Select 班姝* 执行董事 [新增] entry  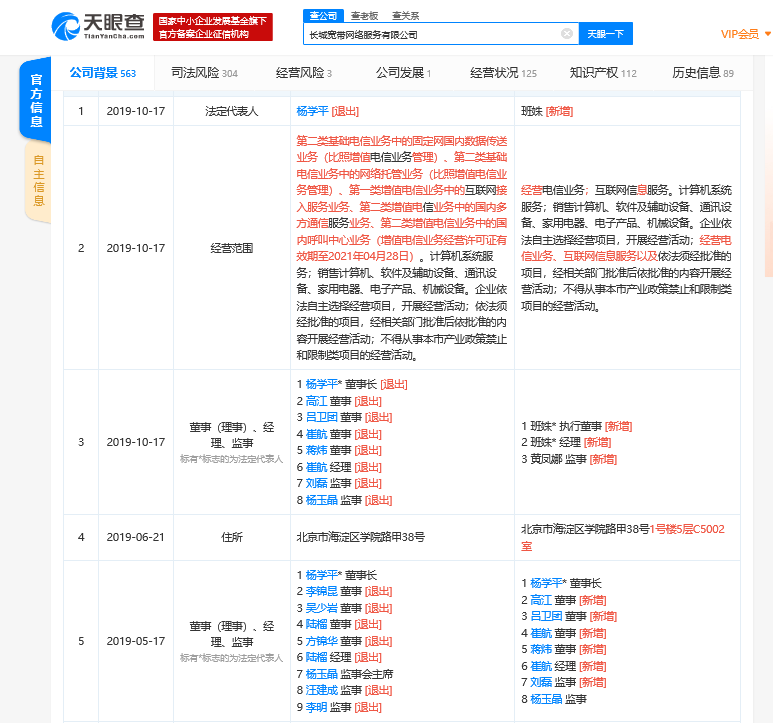[x=577, y=426]
